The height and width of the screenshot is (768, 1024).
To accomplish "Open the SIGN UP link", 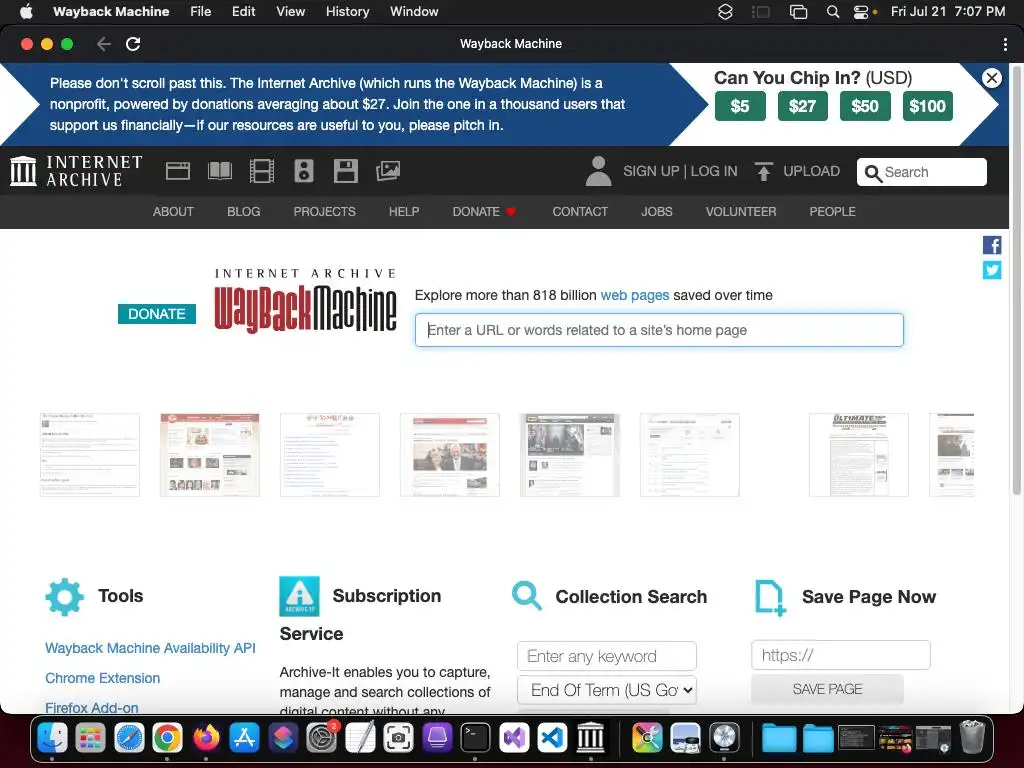I will click(x=651, y=171).
